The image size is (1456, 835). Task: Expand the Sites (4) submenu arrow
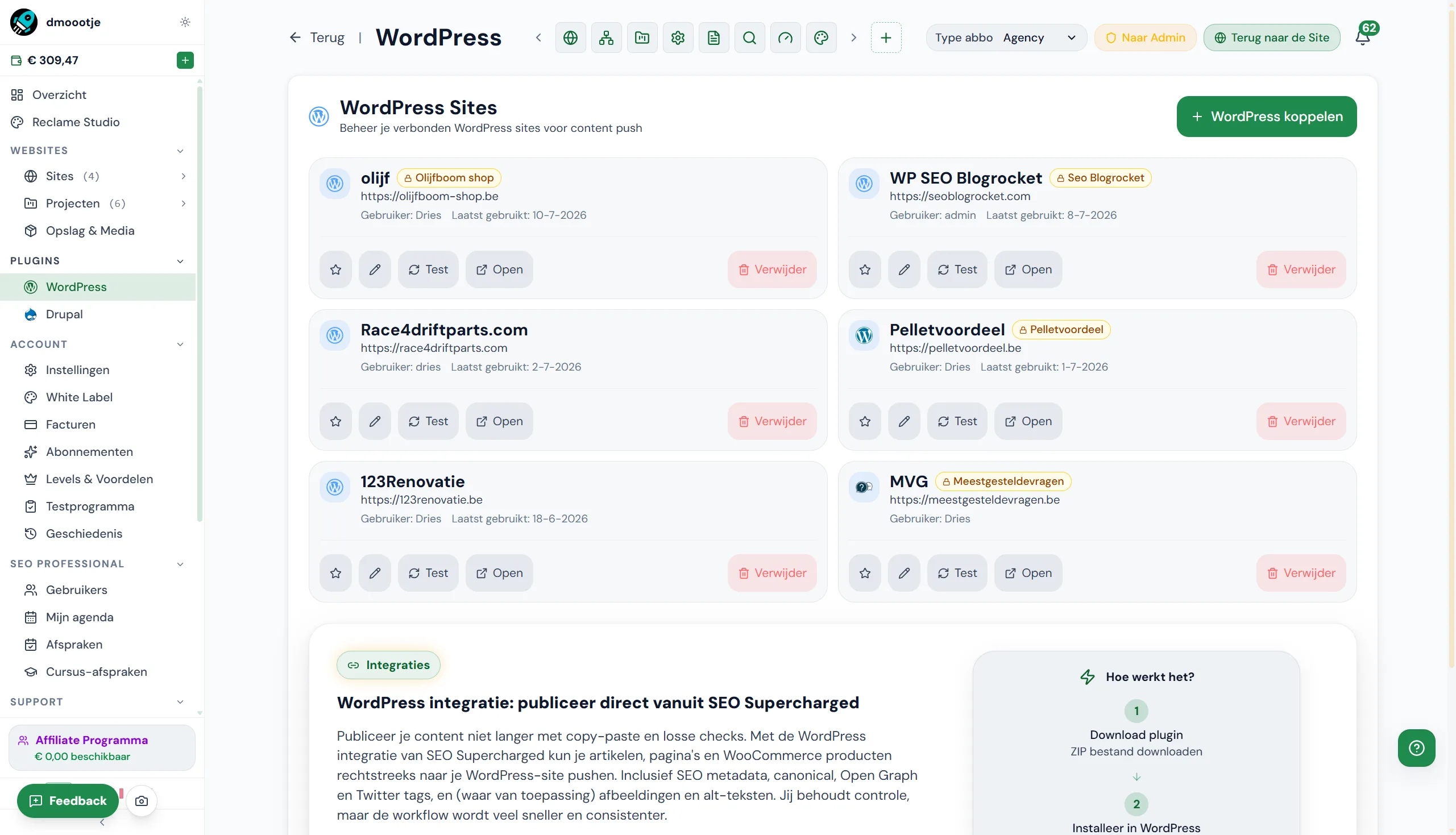(x=184, y=176)
